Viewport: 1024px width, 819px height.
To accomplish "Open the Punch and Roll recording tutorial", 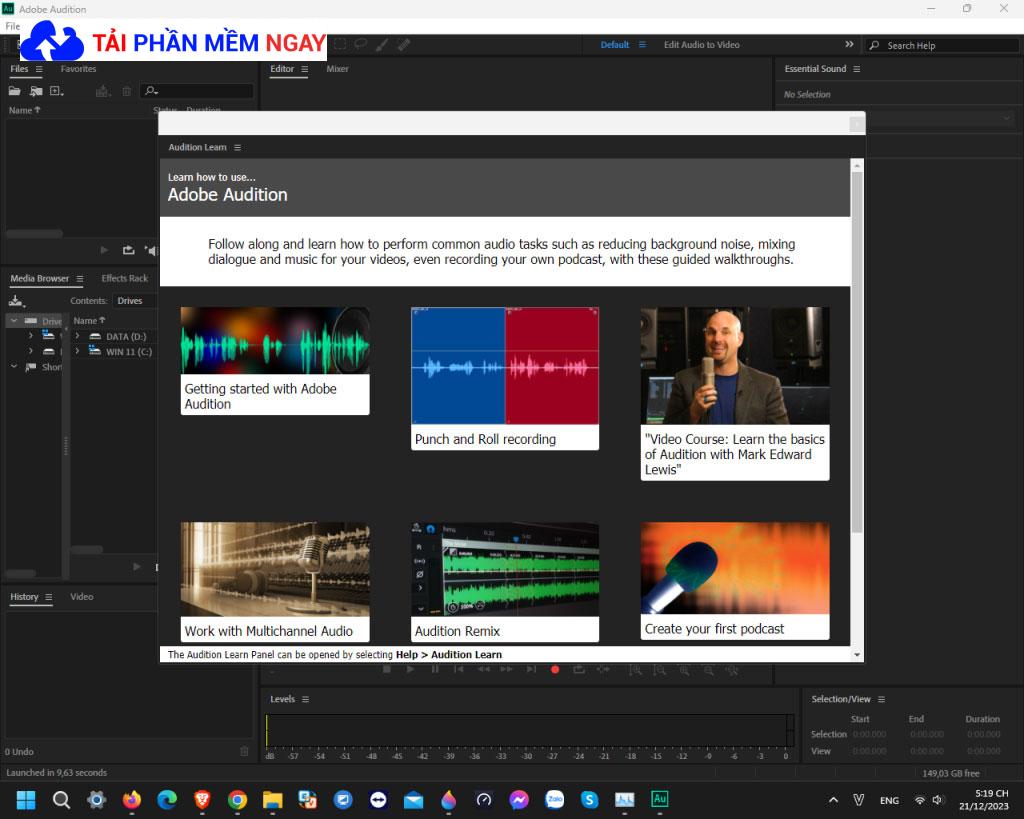I will [x=505, y=379].
